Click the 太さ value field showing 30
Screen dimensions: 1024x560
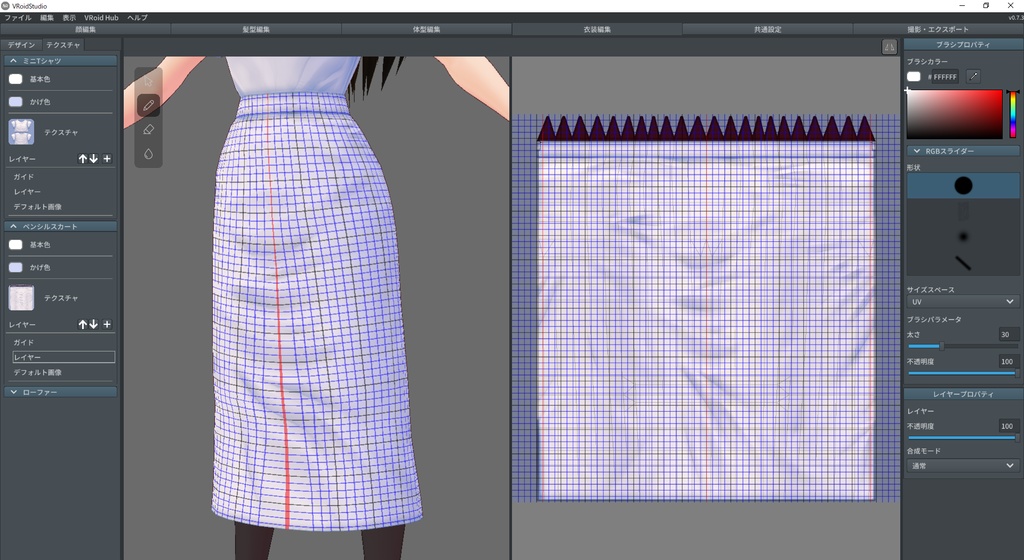pyautogui.click(x=1008, y=334)
